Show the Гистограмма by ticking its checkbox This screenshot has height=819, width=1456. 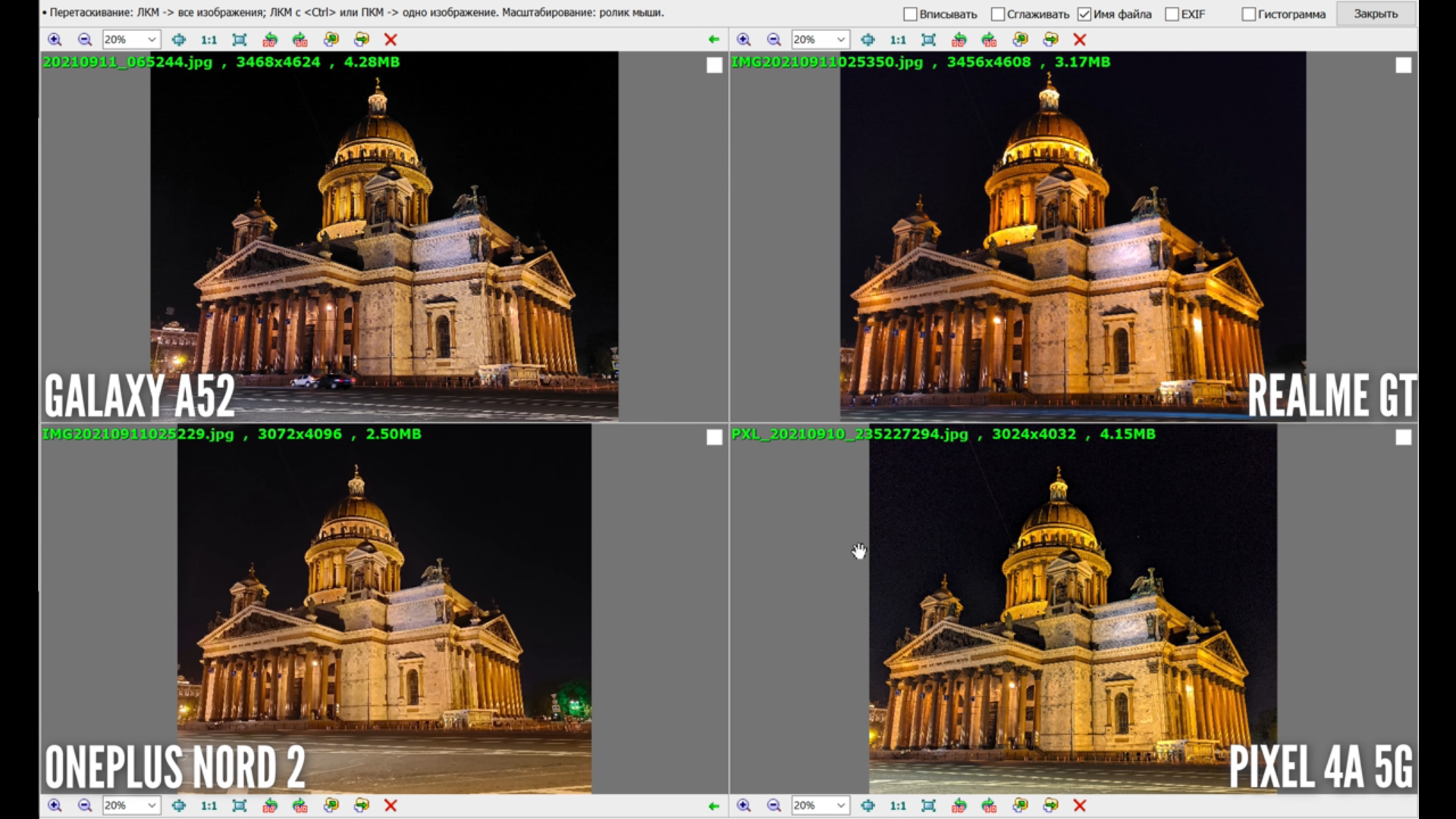click(1249, 14)
